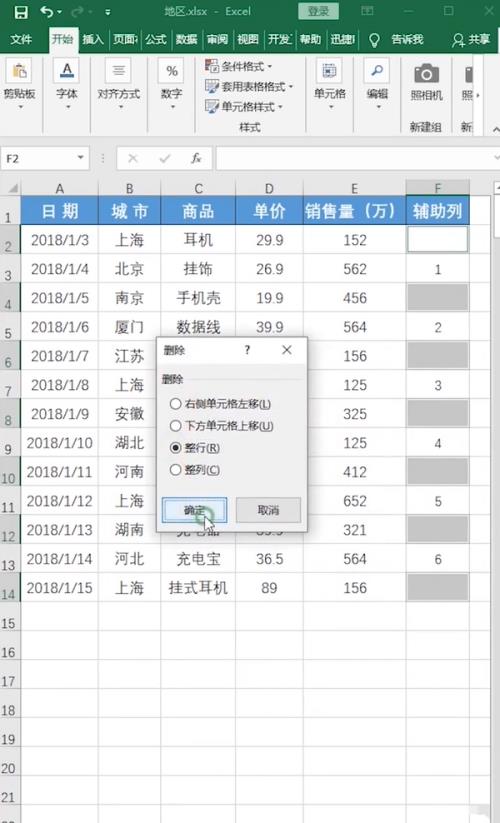The width and height of the screenshot is (500, 823).
Task: Open Customize Quick Access Toolbar menu
Action: click(108, 12)
